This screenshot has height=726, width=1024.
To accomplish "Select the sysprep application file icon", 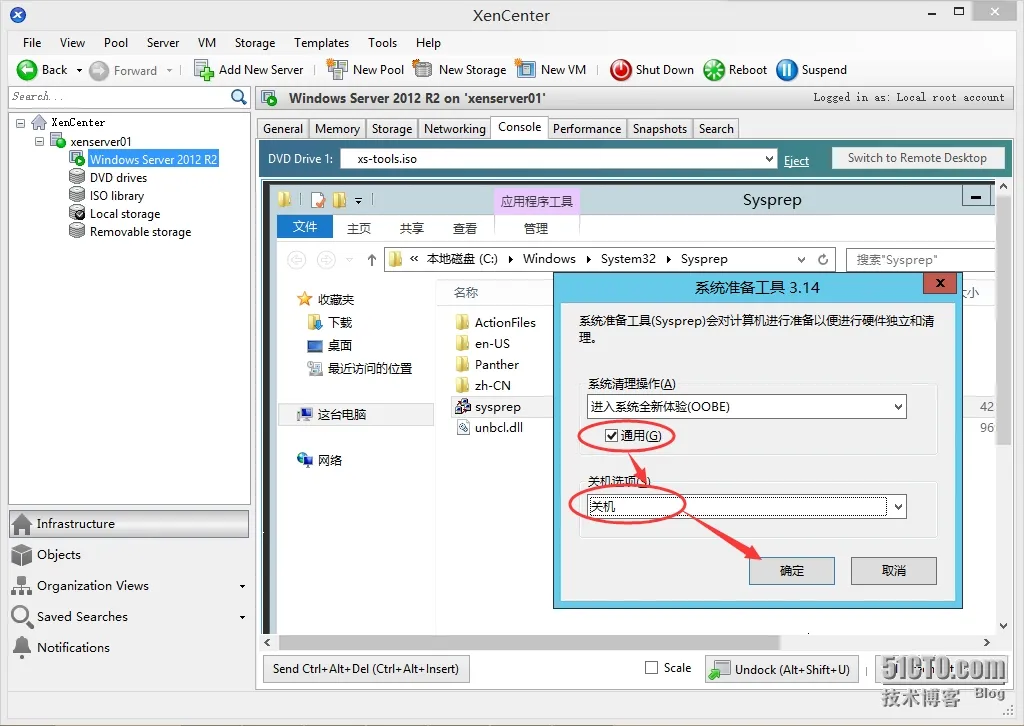I will point(463,406).
